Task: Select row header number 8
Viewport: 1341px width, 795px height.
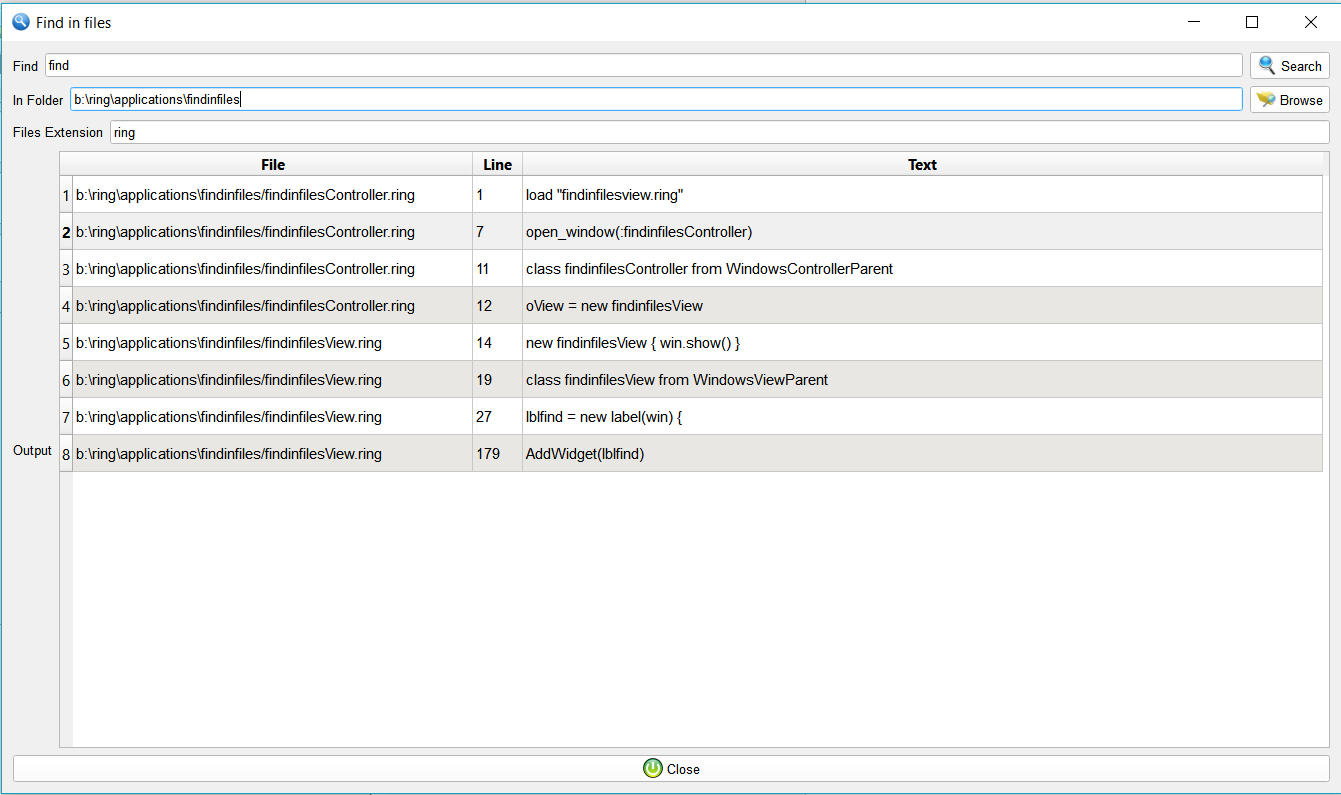Action: click(x=66, y=454)
